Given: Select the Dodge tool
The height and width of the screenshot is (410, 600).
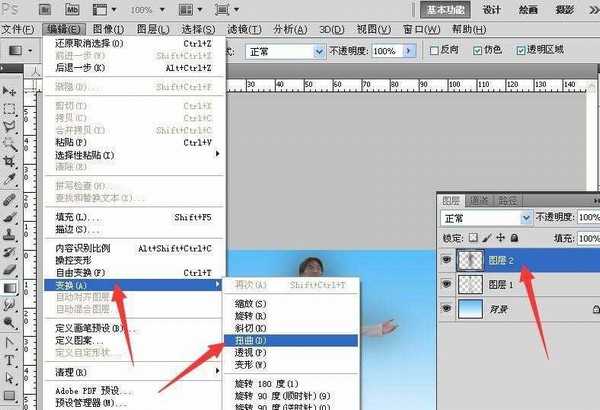Looking at the screenshot, I should pyautogui.click(x=9, y=323).
